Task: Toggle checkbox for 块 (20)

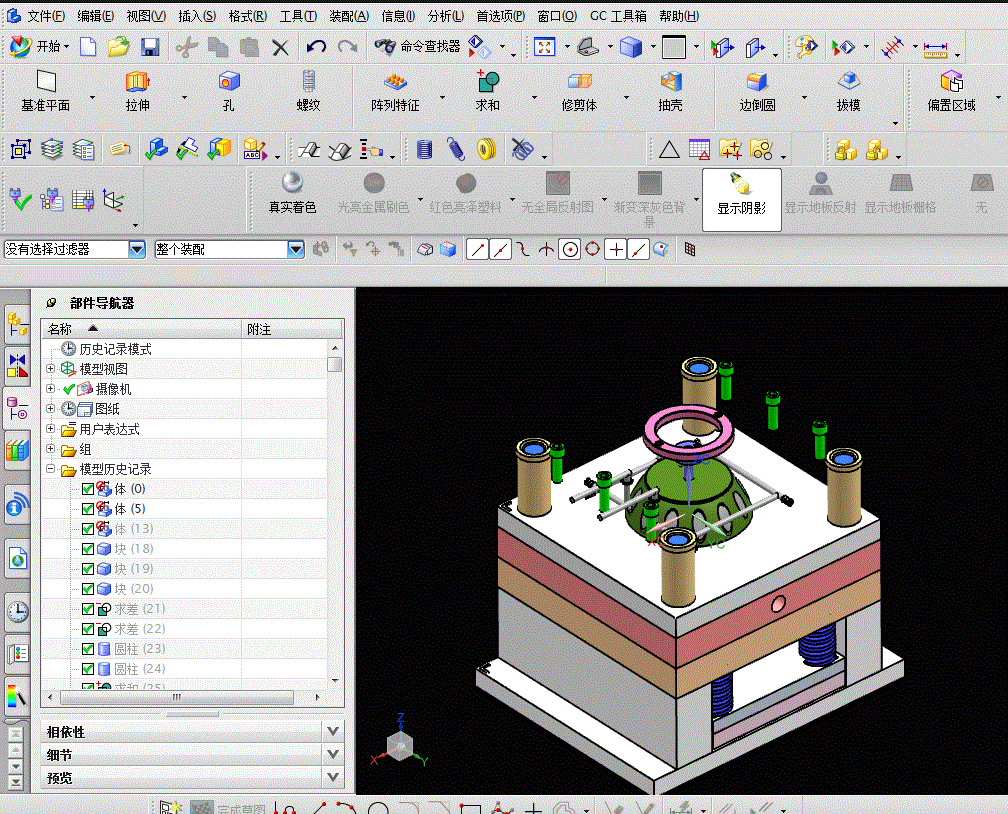Action: (88, 589)
